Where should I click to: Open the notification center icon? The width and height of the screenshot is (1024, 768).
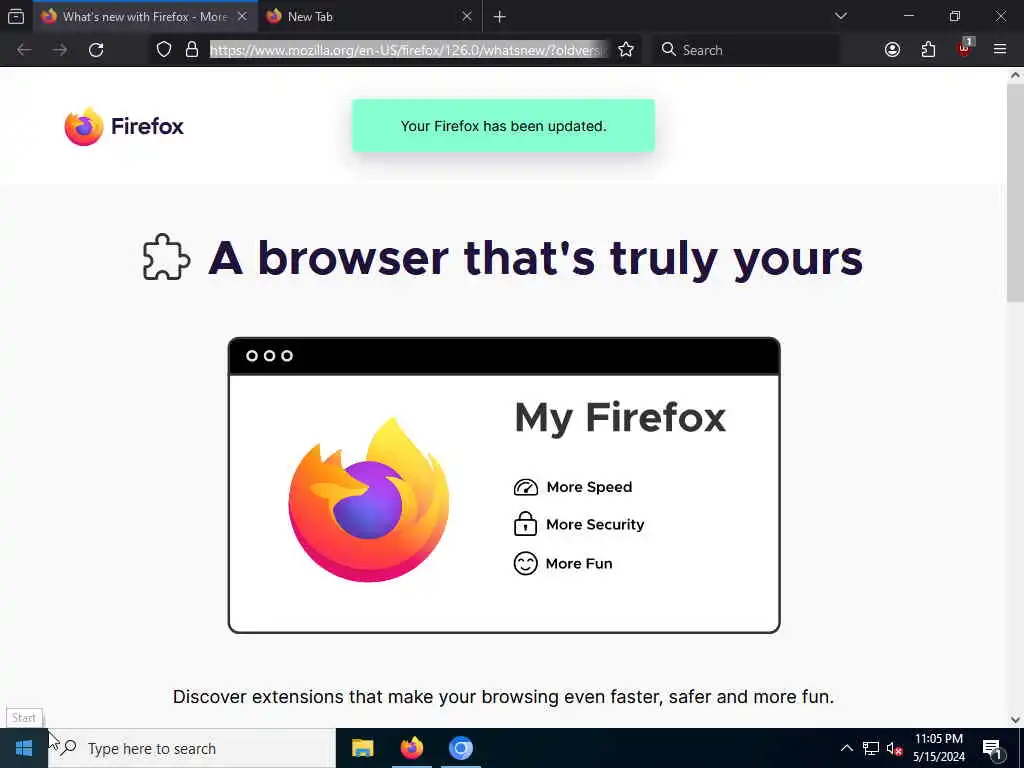993,748
